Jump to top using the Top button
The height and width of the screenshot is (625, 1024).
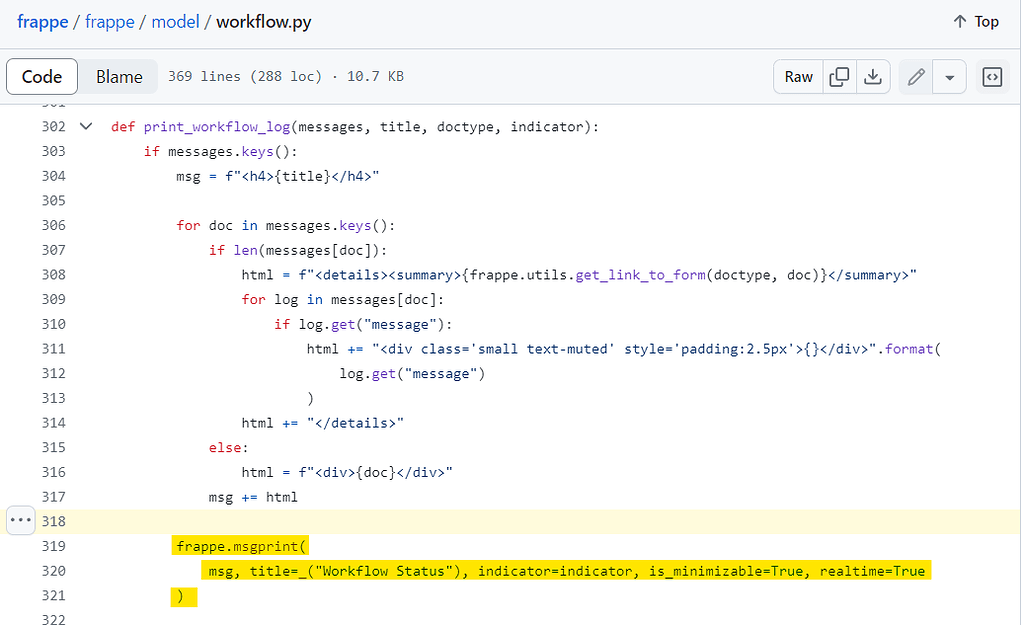click(975, 21)
